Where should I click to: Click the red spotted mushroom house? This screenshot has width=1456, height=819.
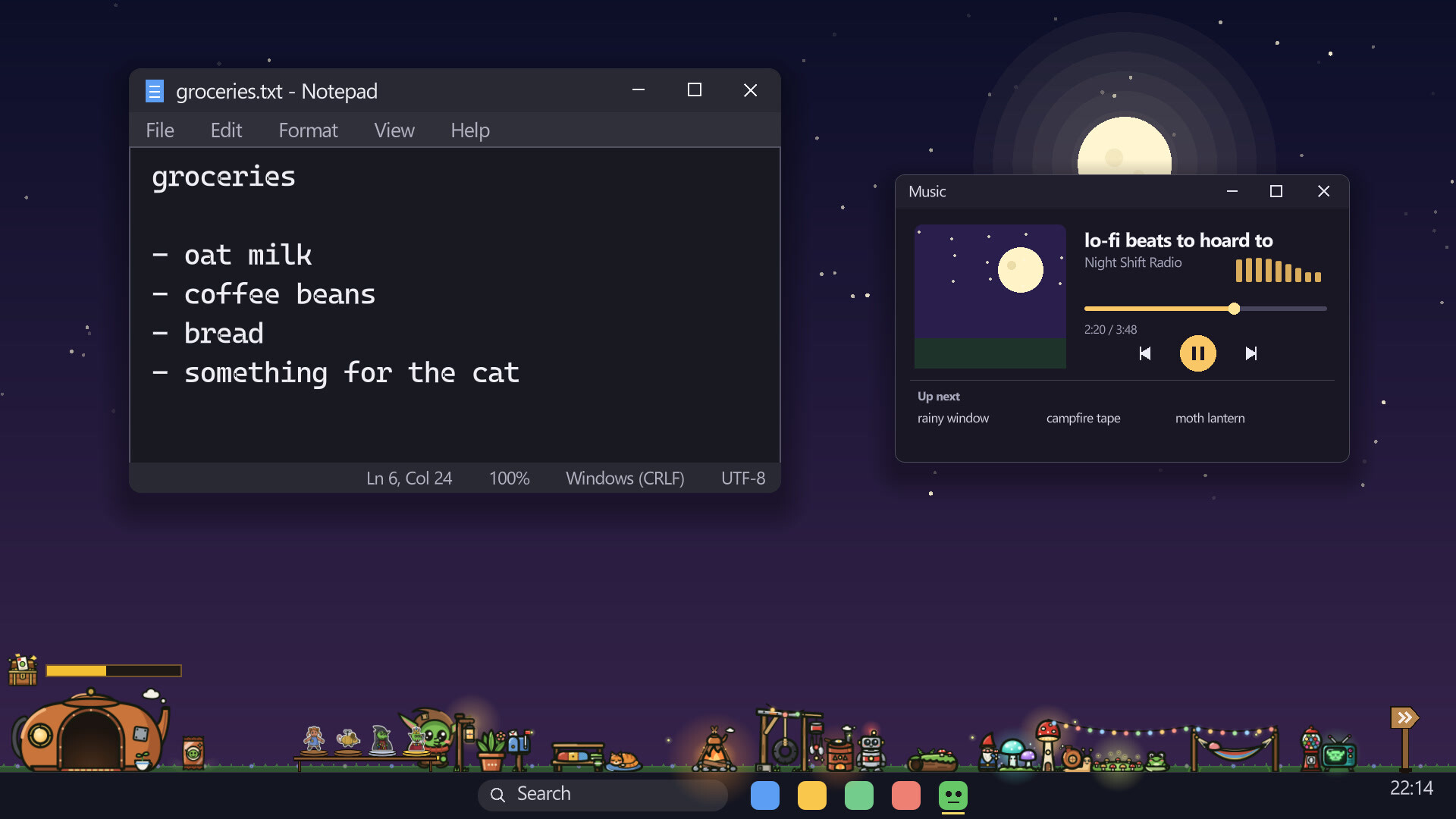tap(1047, 744)
